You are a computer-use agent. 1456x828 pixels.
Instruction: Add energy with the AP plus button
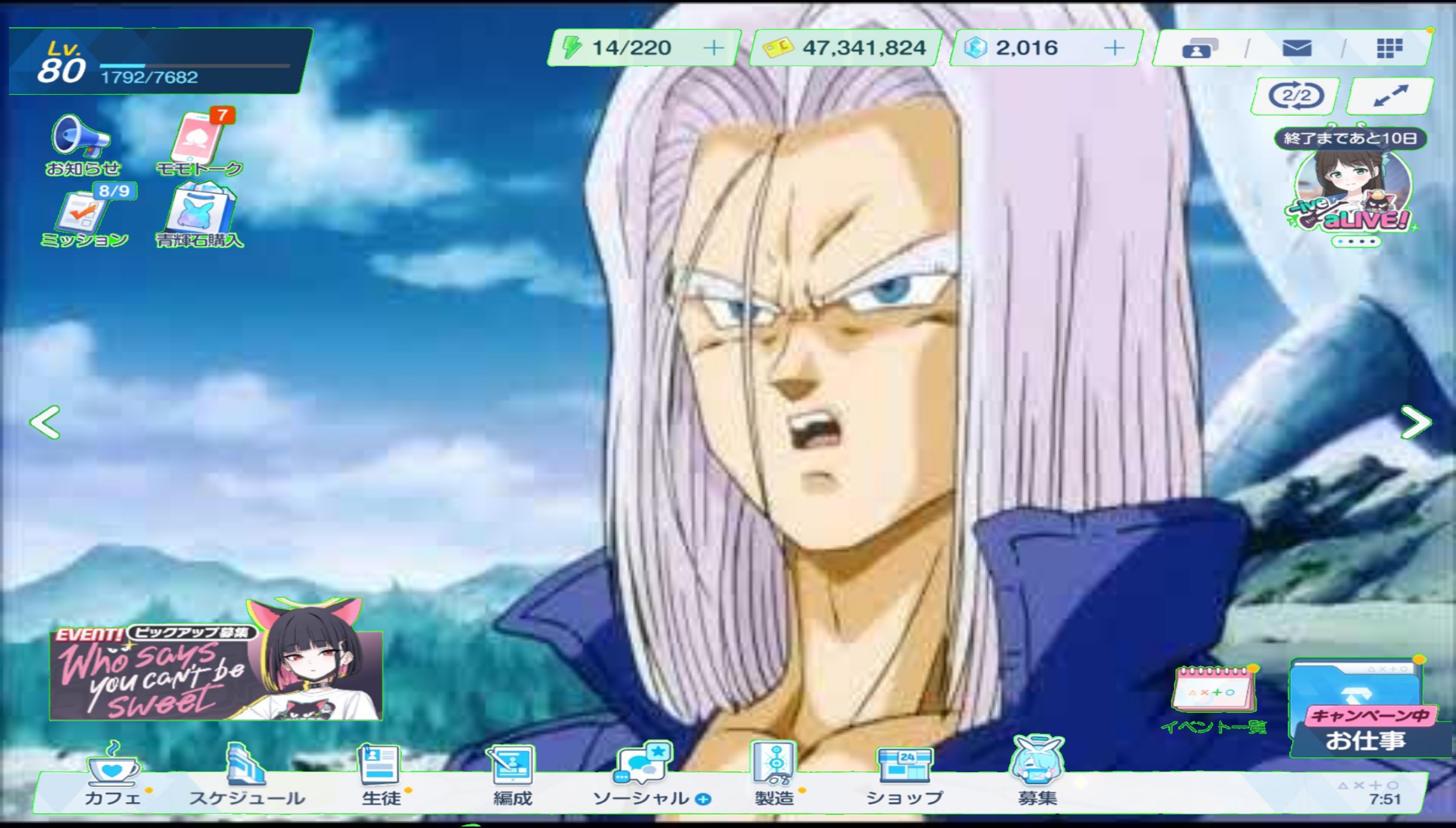(713, 48)
